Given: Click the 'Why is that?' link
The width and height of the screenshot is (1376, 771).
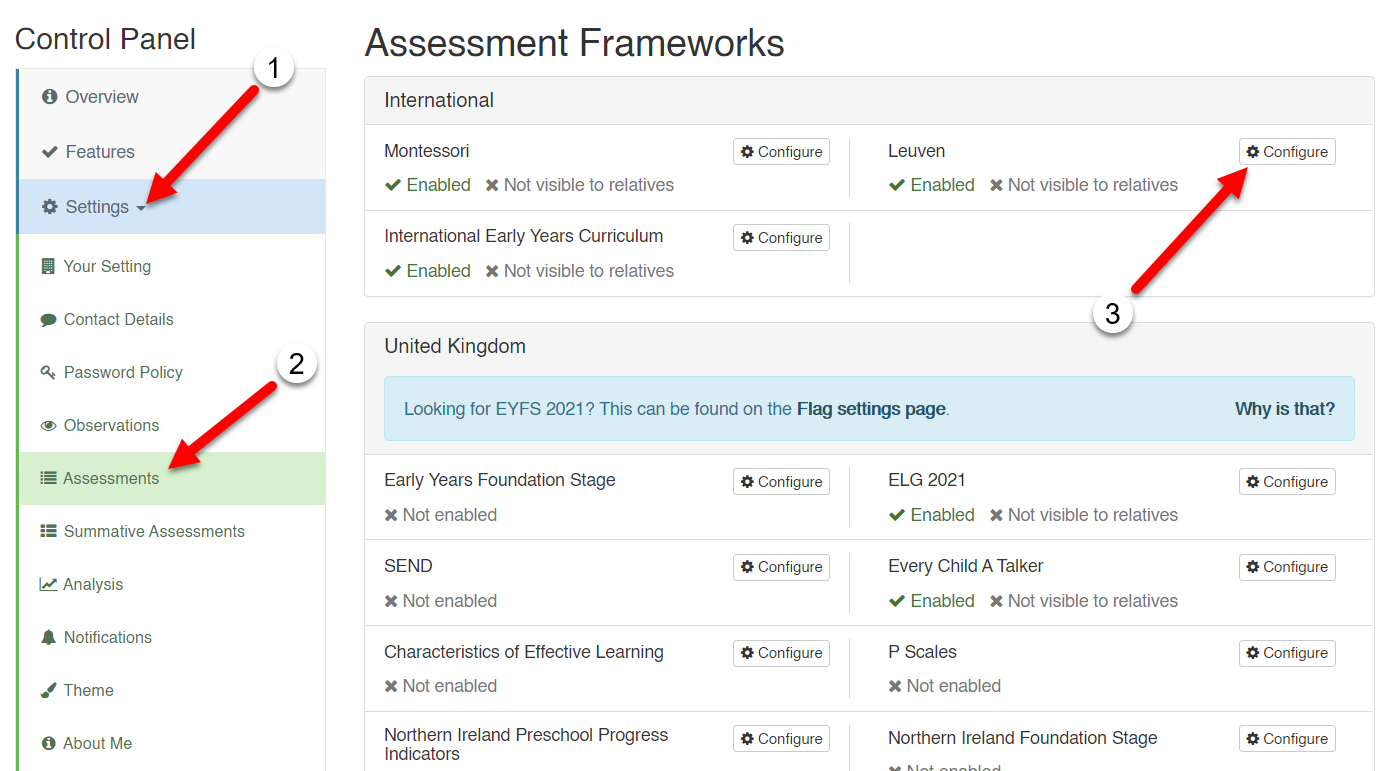Looking at the screenshot, I should click(1285, 409).
